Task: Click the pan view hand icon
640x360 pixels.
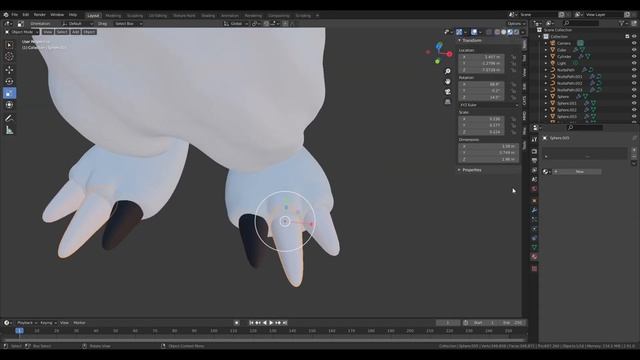Action: 448,82
